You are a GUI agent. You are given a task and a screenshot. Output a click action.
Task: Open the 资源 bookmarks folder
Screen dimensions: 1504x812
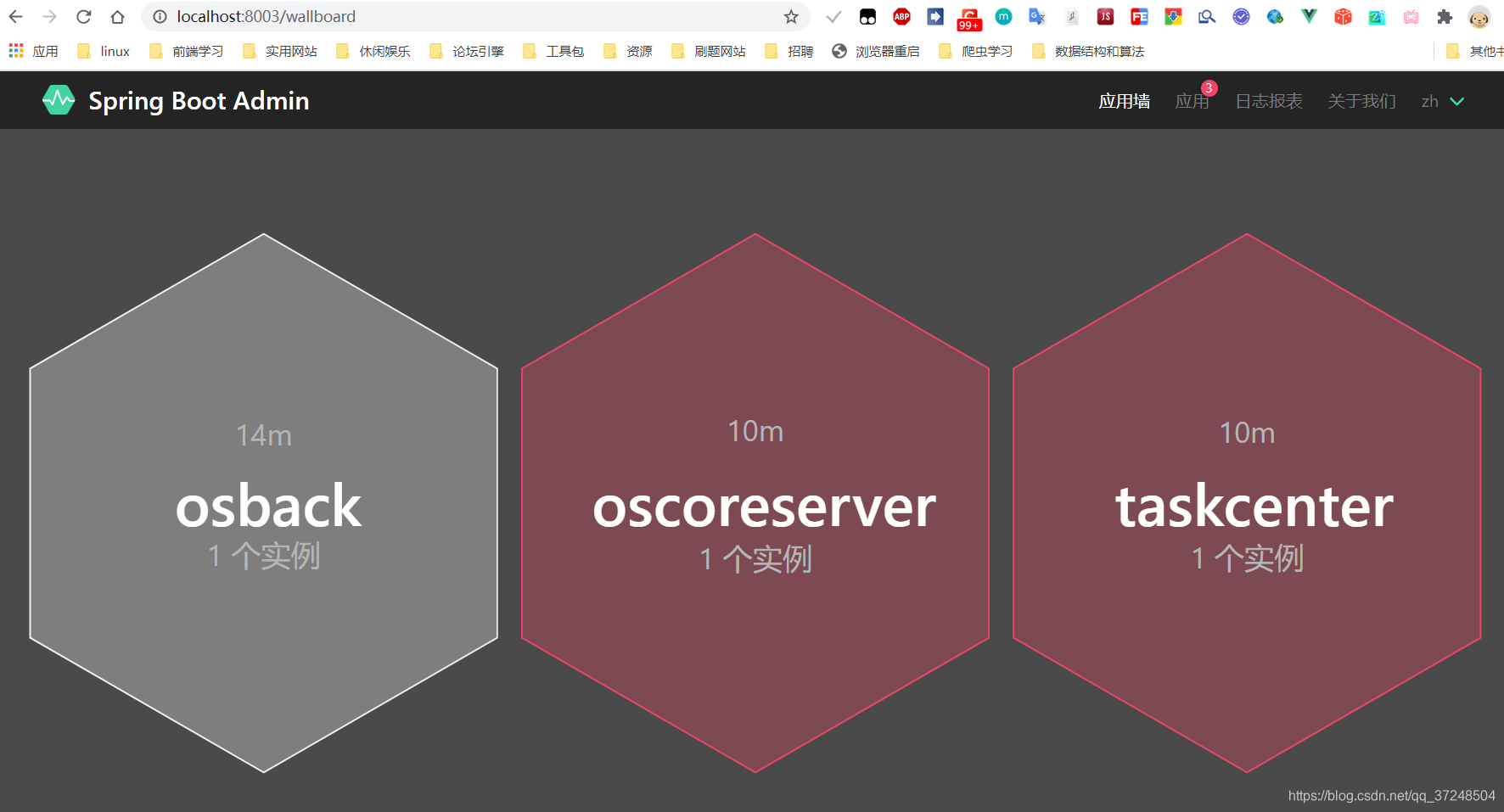point(628,51)
